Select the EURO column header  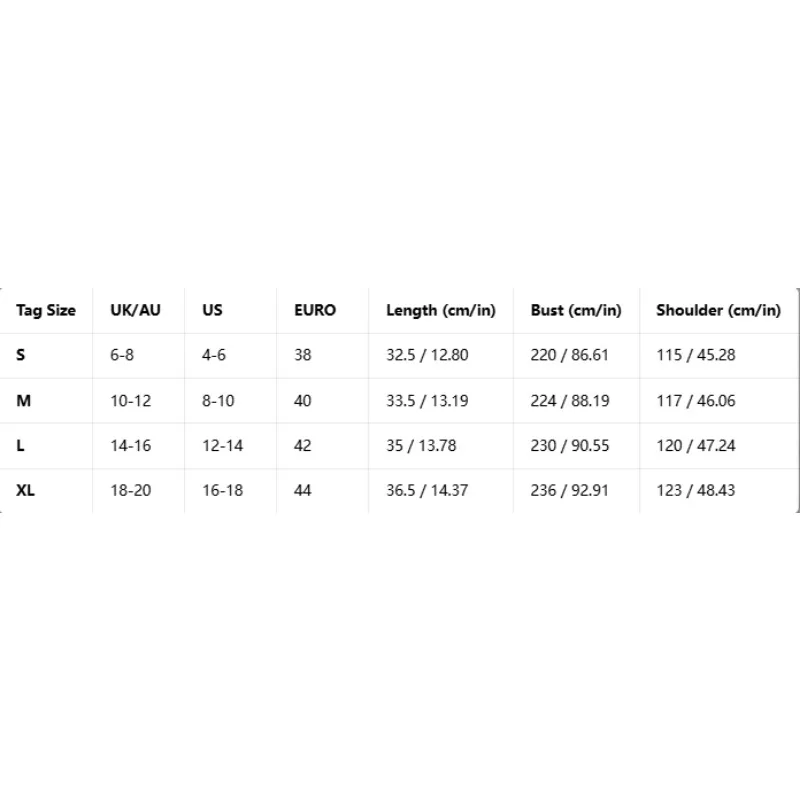(315, 310)
